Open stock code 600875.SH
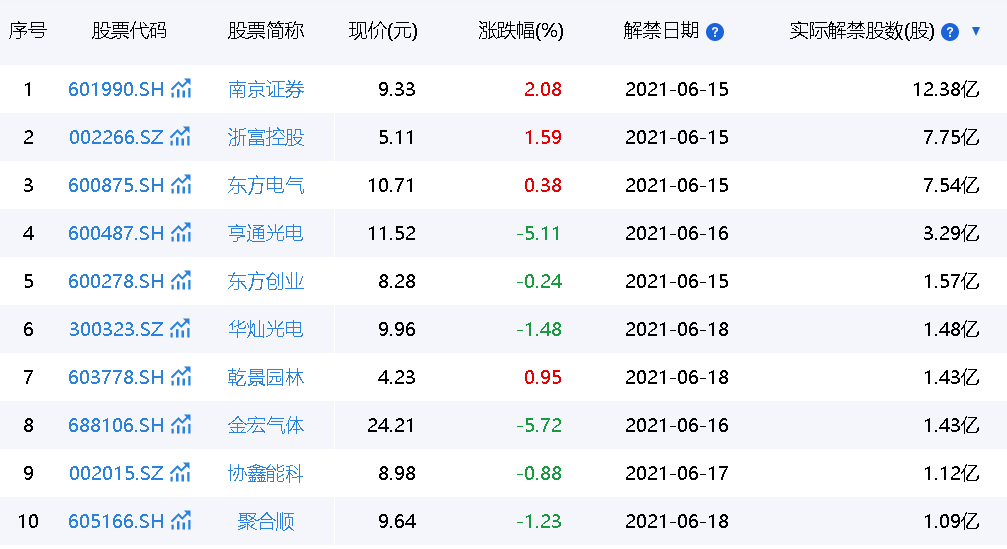The height and width of the screenshot is (549, 1007). pyautogui.click(x=116, y=186)
